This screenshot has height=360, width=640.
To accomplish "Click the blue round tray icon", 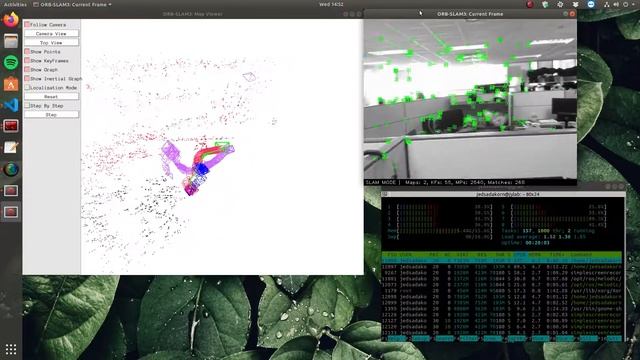I will (x=591, y=4).
